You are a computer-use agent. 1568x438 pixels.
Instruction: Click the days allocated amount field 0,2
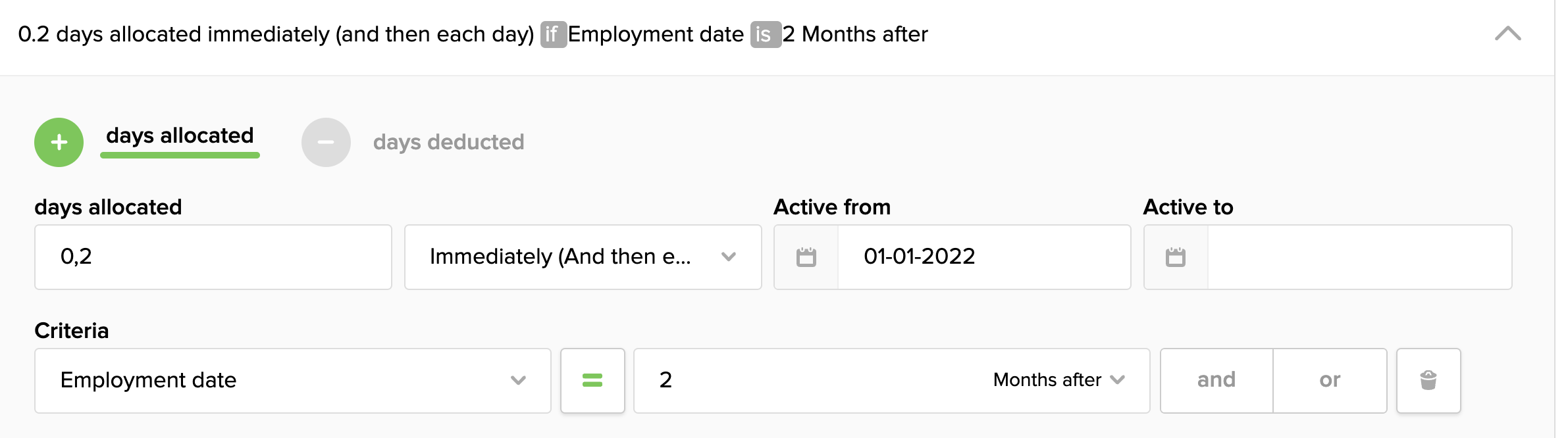click(x=213, y=257)
